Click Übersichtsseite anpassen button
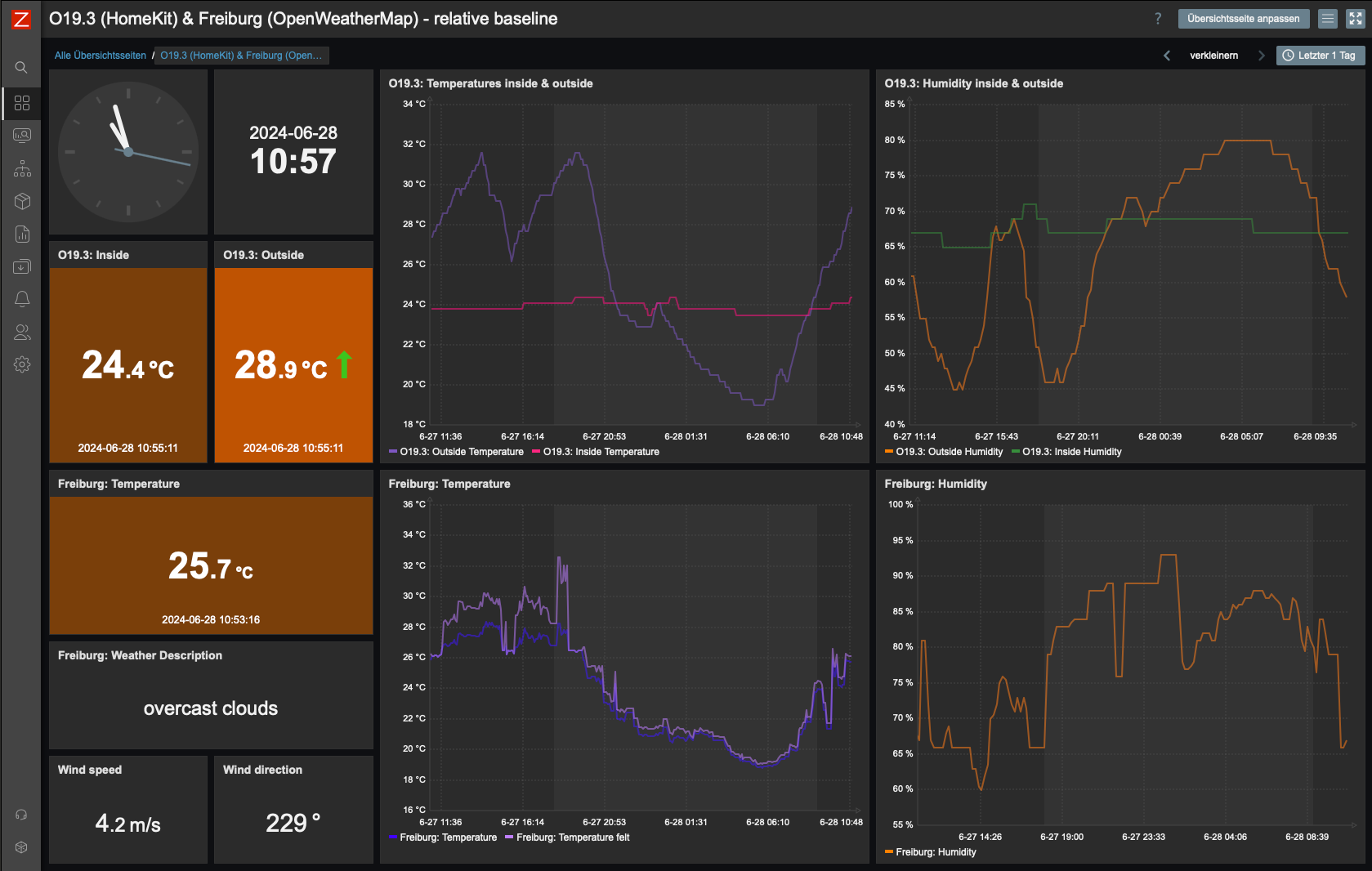The image size is (1372, 871). pos(1244,19)
